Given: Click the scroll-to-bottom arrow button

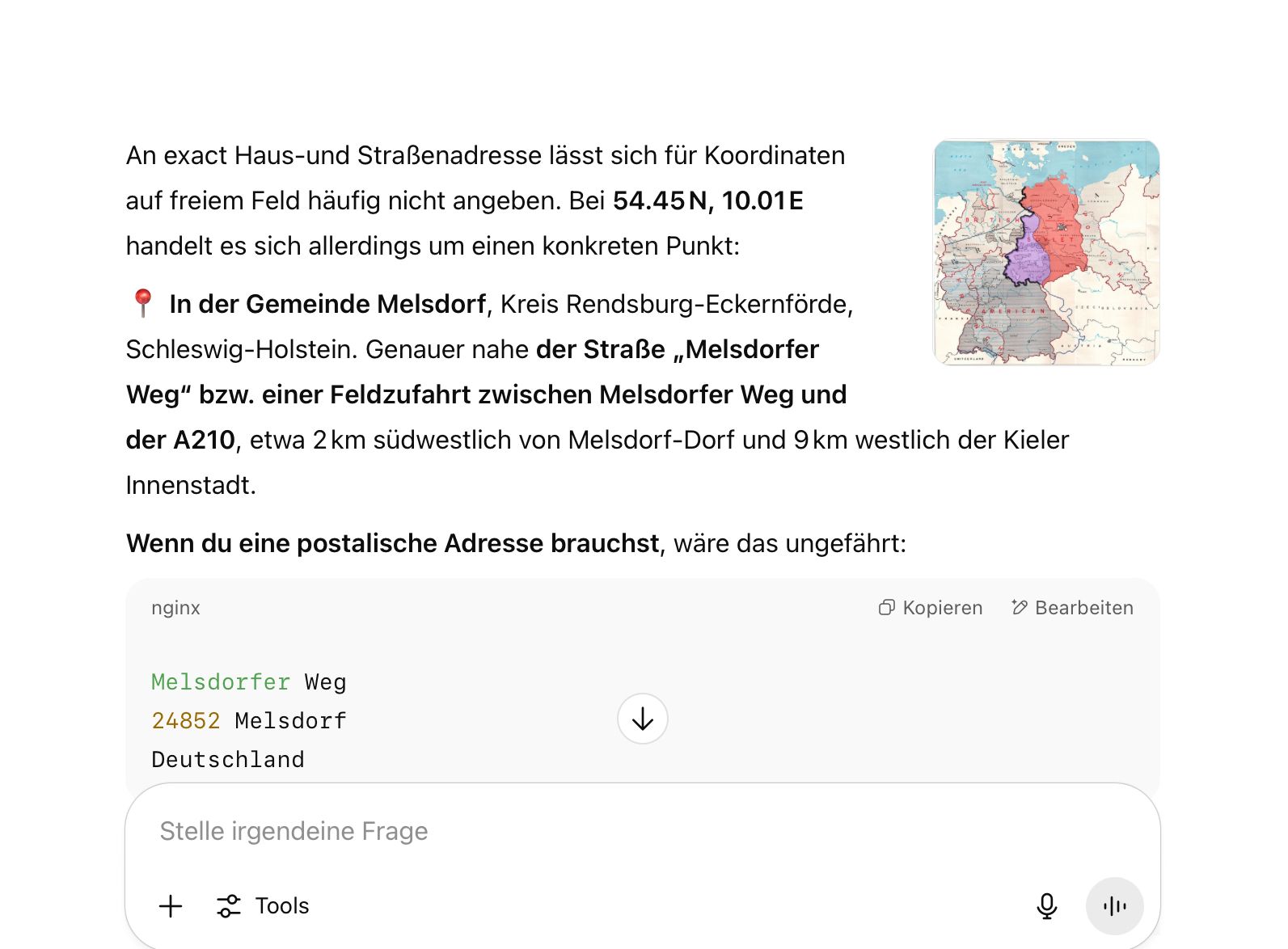Looking at the screenshot, I should coord(643,719).
